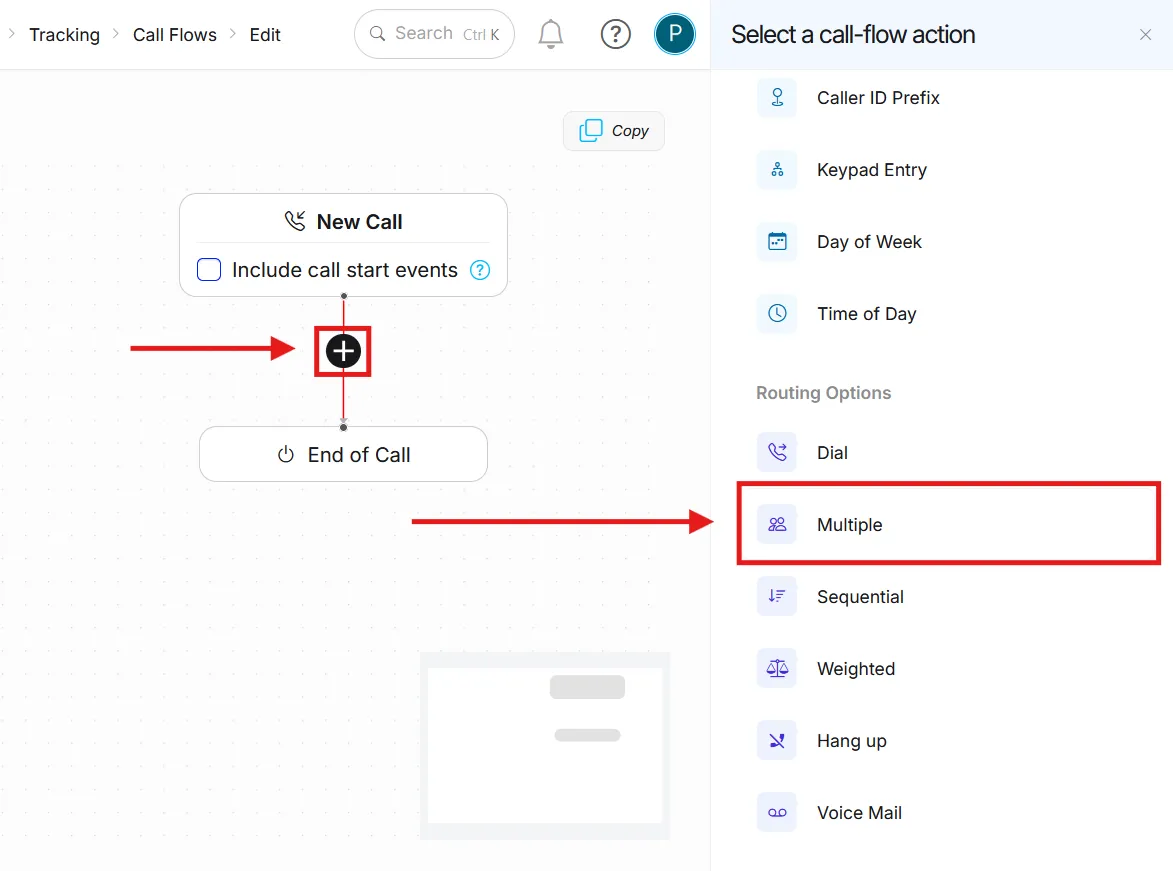Select the New Call node title

tap(359, 221)
